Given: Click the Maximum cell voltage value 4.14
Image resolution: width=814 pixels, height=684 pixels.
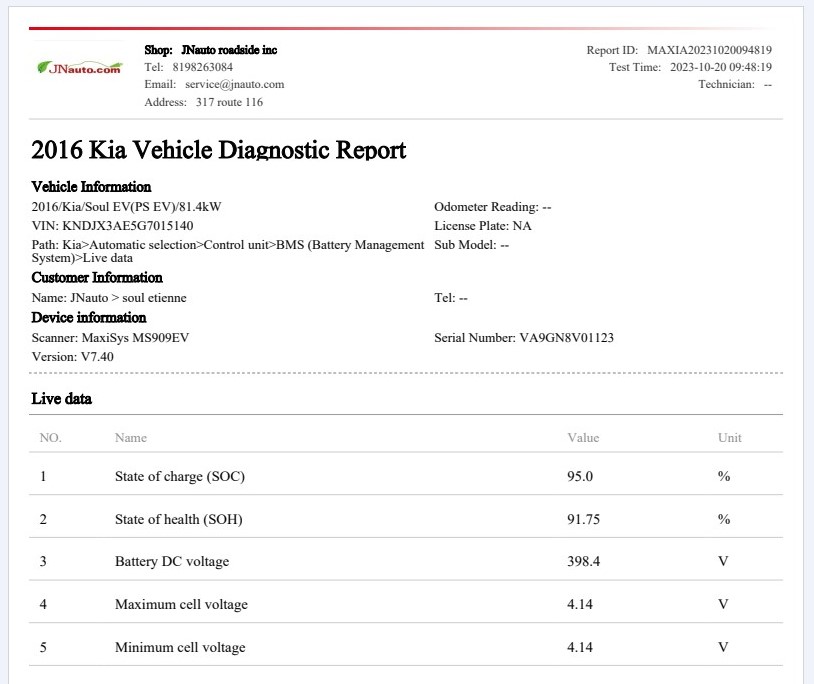Looking at the screenshot, I should [x=580, y=605].
